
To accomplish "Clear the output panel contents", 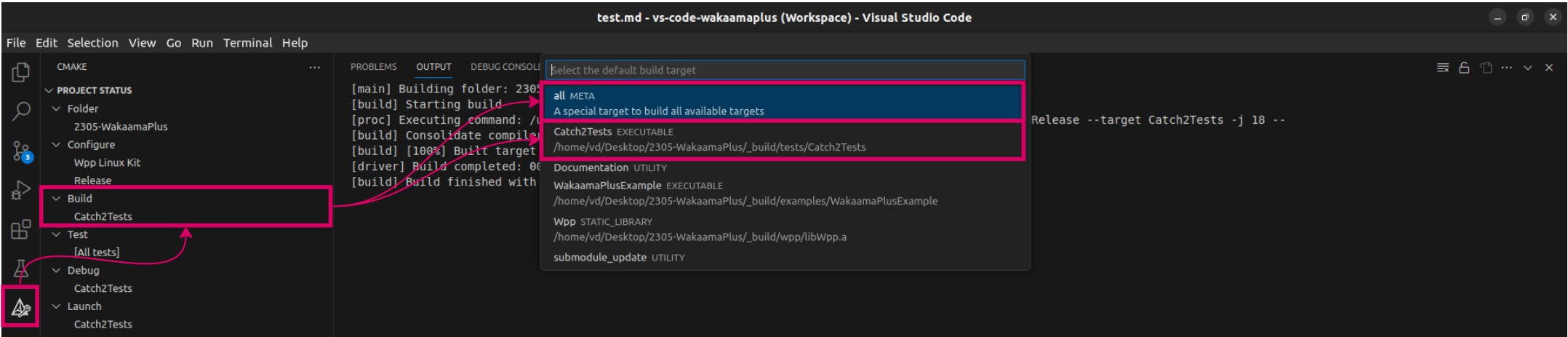I will pos(1442,68).
